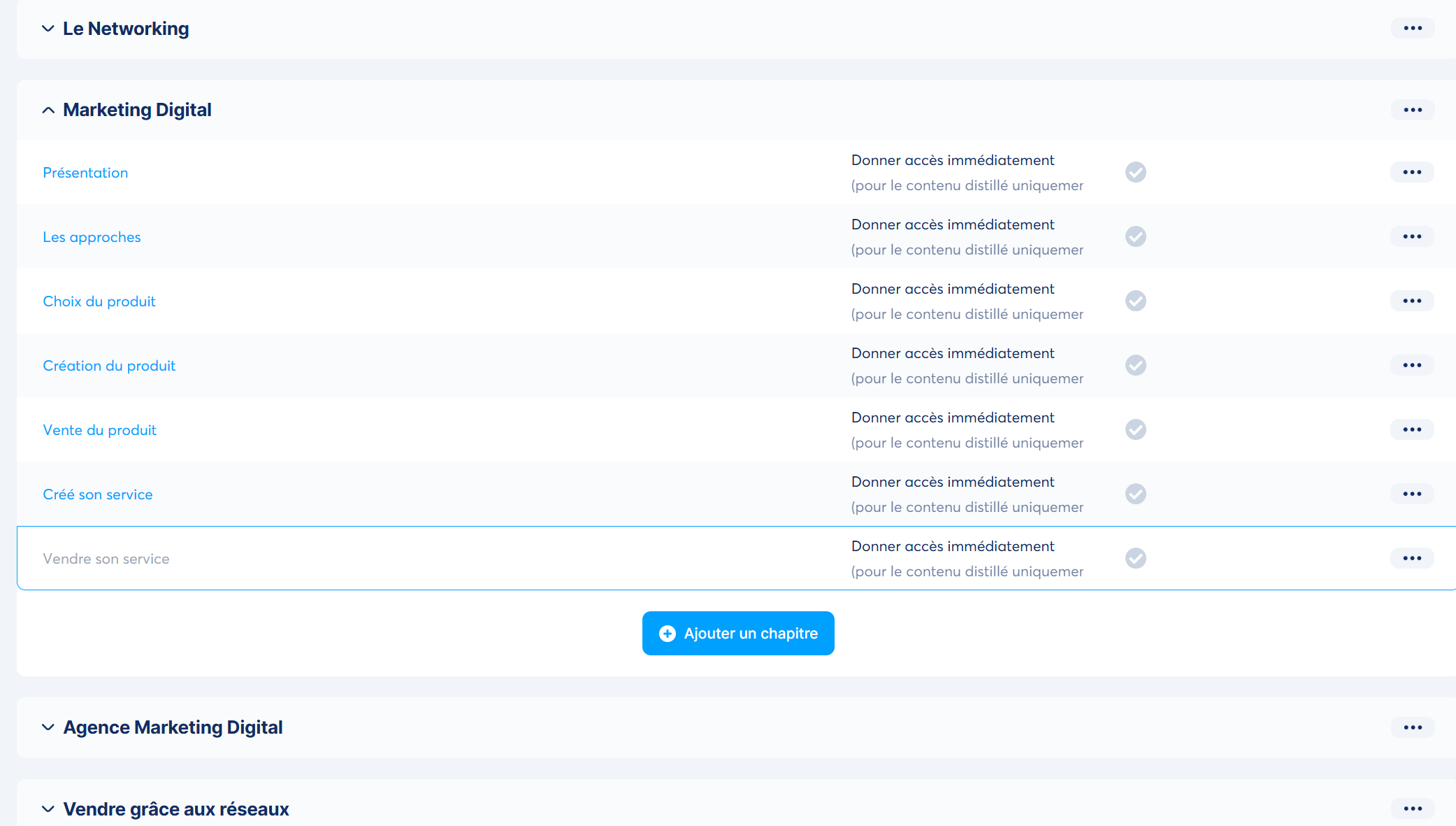Image resolution: width=1456 pixels, height=826 pixels.
Task: Select the Vendre son service row
Action: pos(106,559)
